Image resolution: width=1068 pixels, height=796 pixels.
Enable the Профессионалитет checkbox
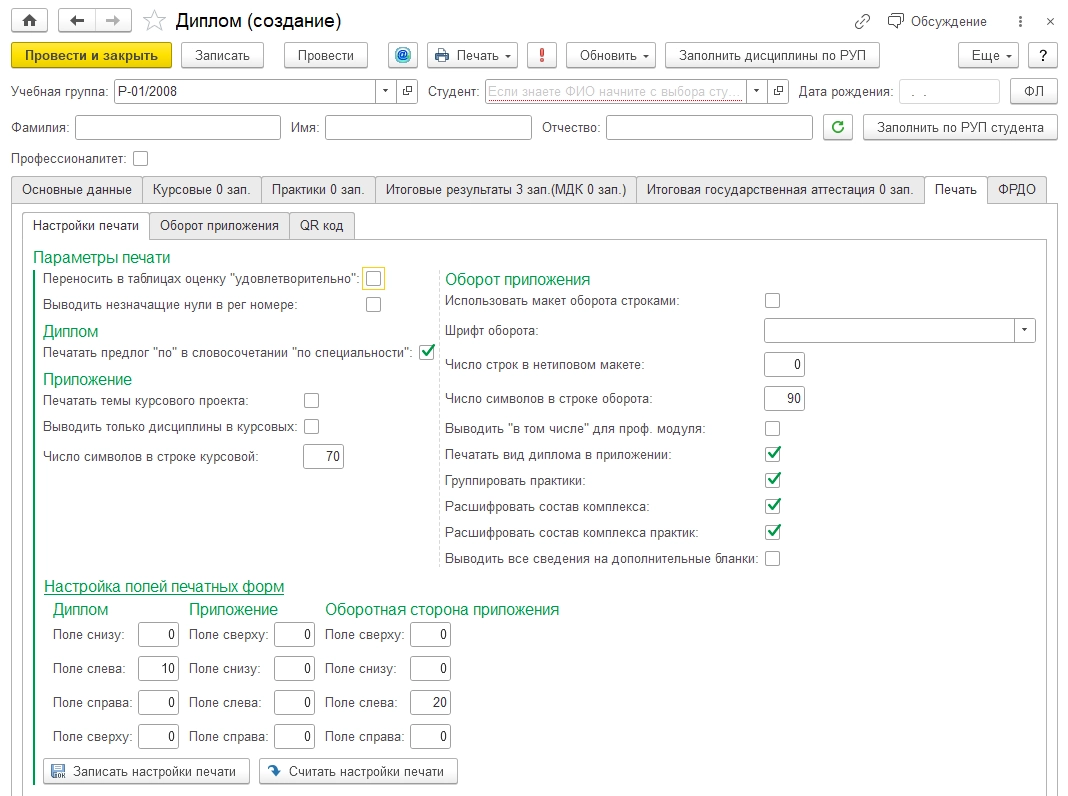[140, 159]
